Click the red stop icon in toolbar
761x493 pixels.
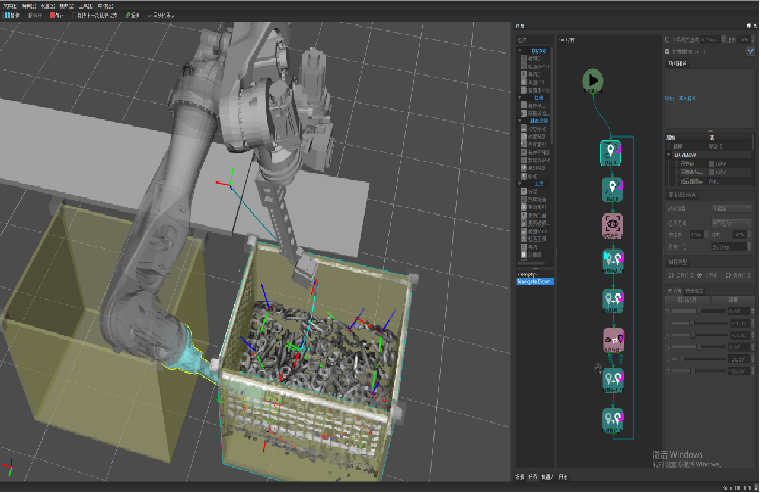[53, 16]
